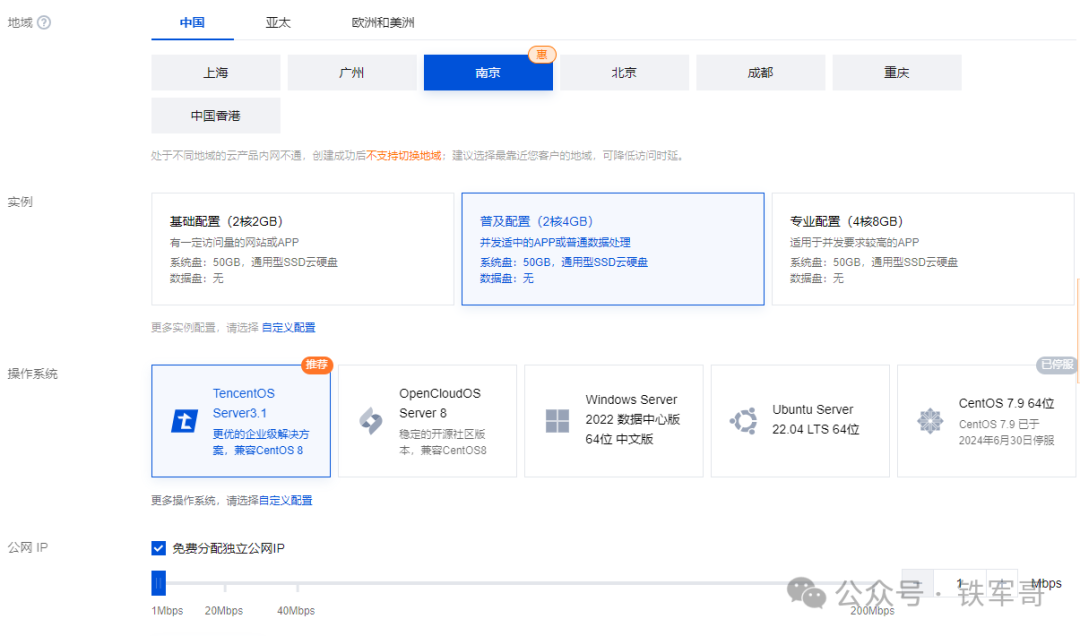This screenshot has height=636, width=1080.
Task: Click the text CentOS 7.9 64位
Action: (1006, 403)
